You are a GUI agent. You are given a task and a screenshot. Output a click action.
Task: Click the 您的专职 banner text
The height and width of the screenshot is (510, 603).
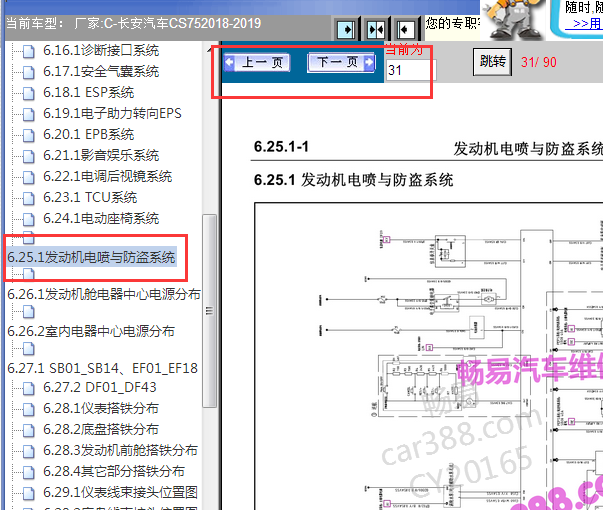452,23
